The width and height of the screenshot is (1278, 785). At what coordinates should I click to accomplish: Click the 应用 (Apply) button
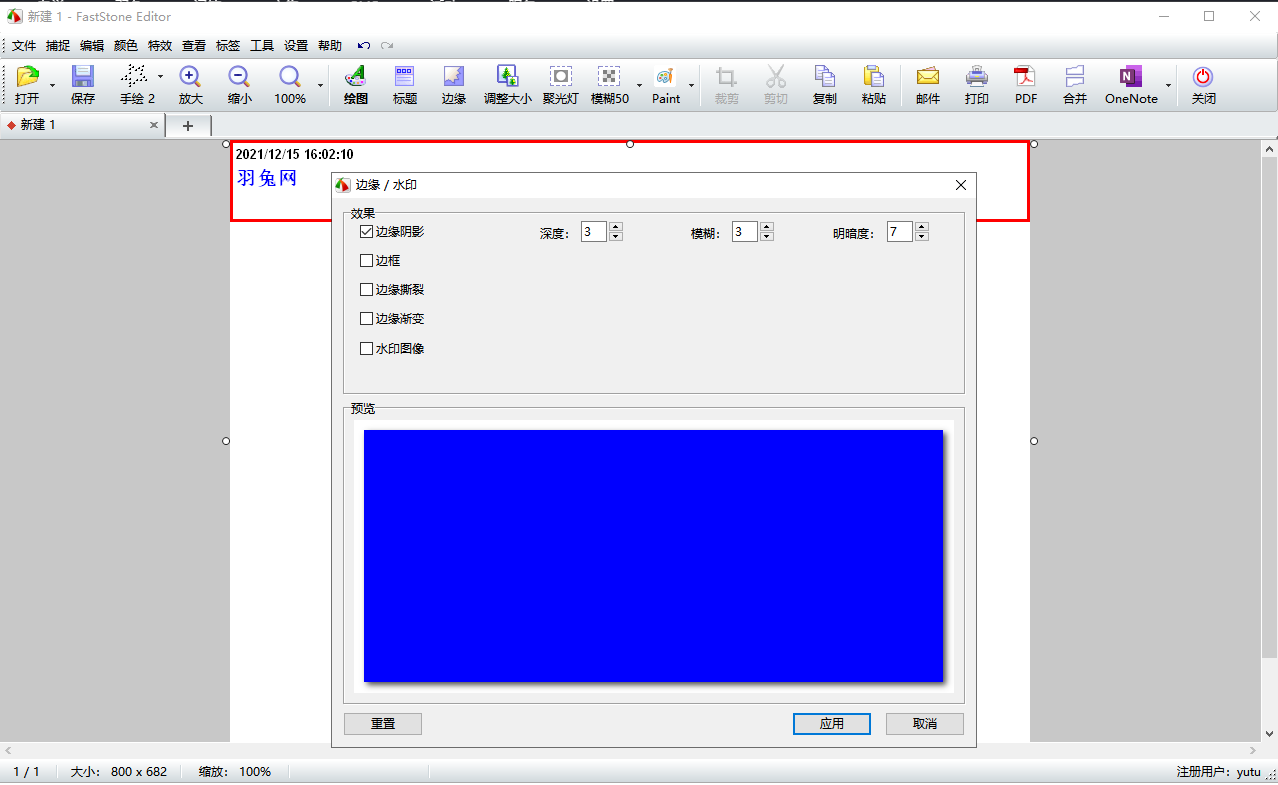(x=831, y=724)
